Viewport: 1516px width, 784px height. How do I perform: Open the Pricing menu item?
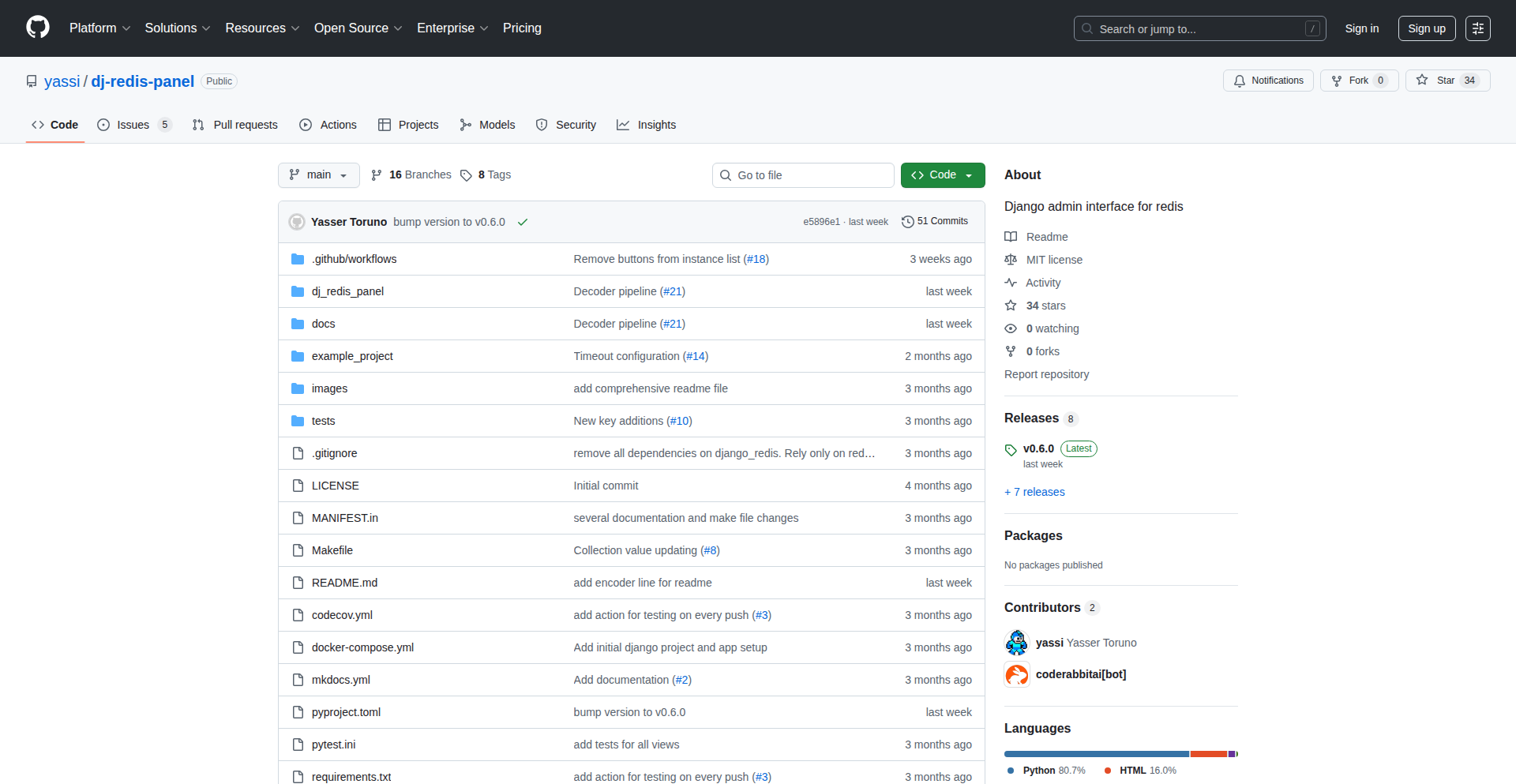point(522,28)
